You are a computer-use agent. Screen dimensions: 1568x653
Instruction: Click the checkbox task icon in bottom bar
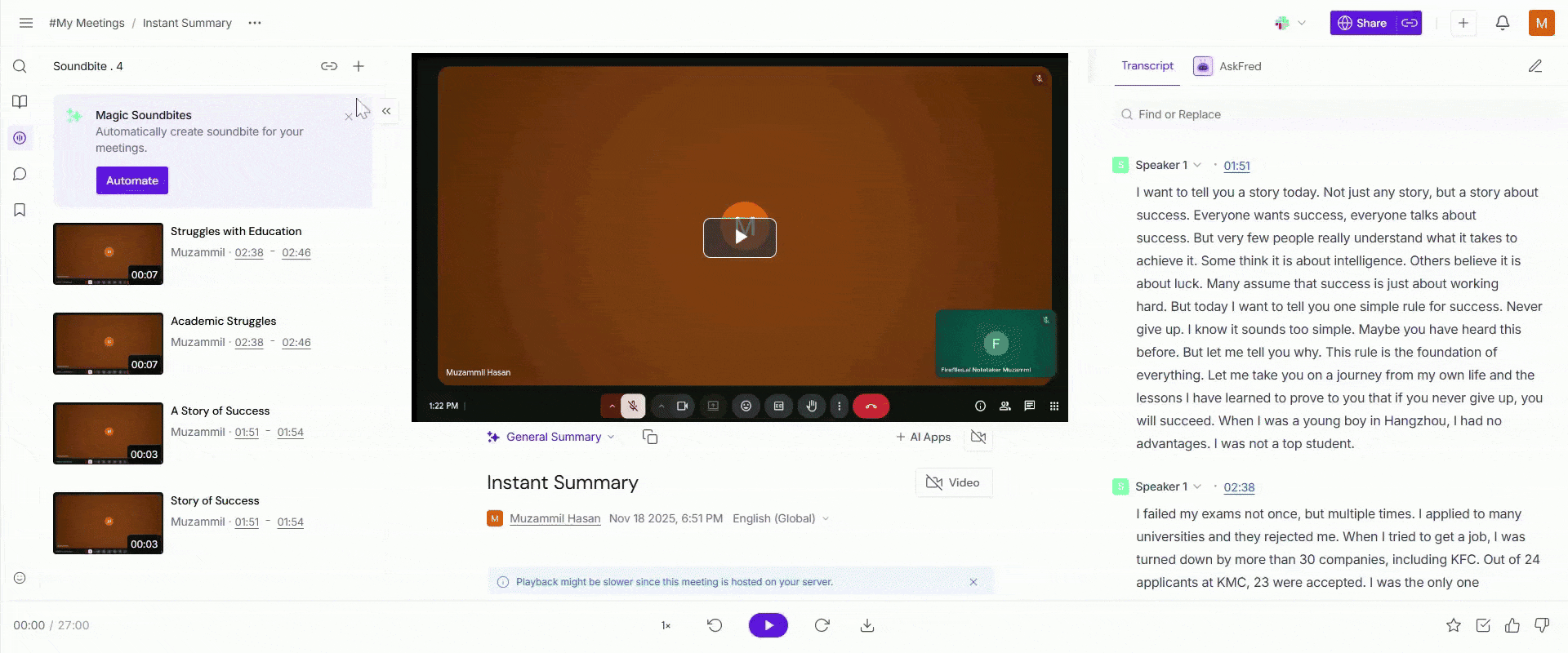coord(1483,625)
